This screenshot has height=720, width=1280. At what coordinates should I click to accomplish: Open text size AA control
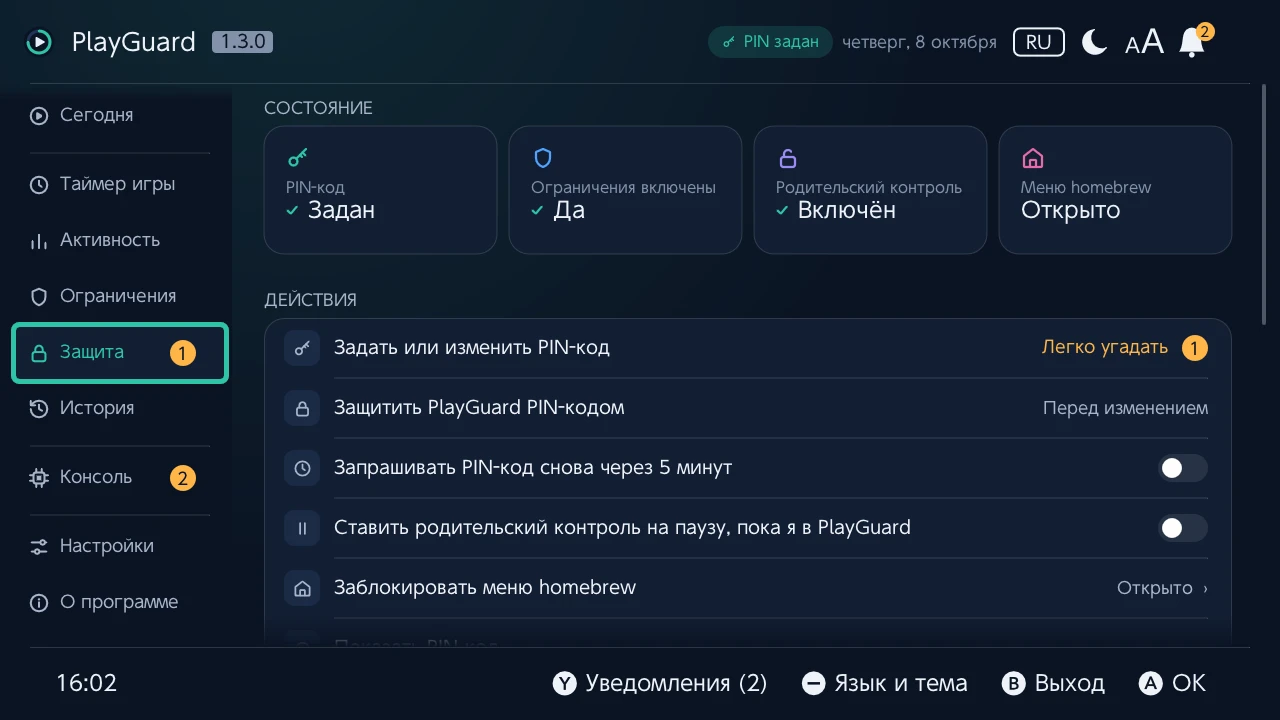tap(1144, 42)
